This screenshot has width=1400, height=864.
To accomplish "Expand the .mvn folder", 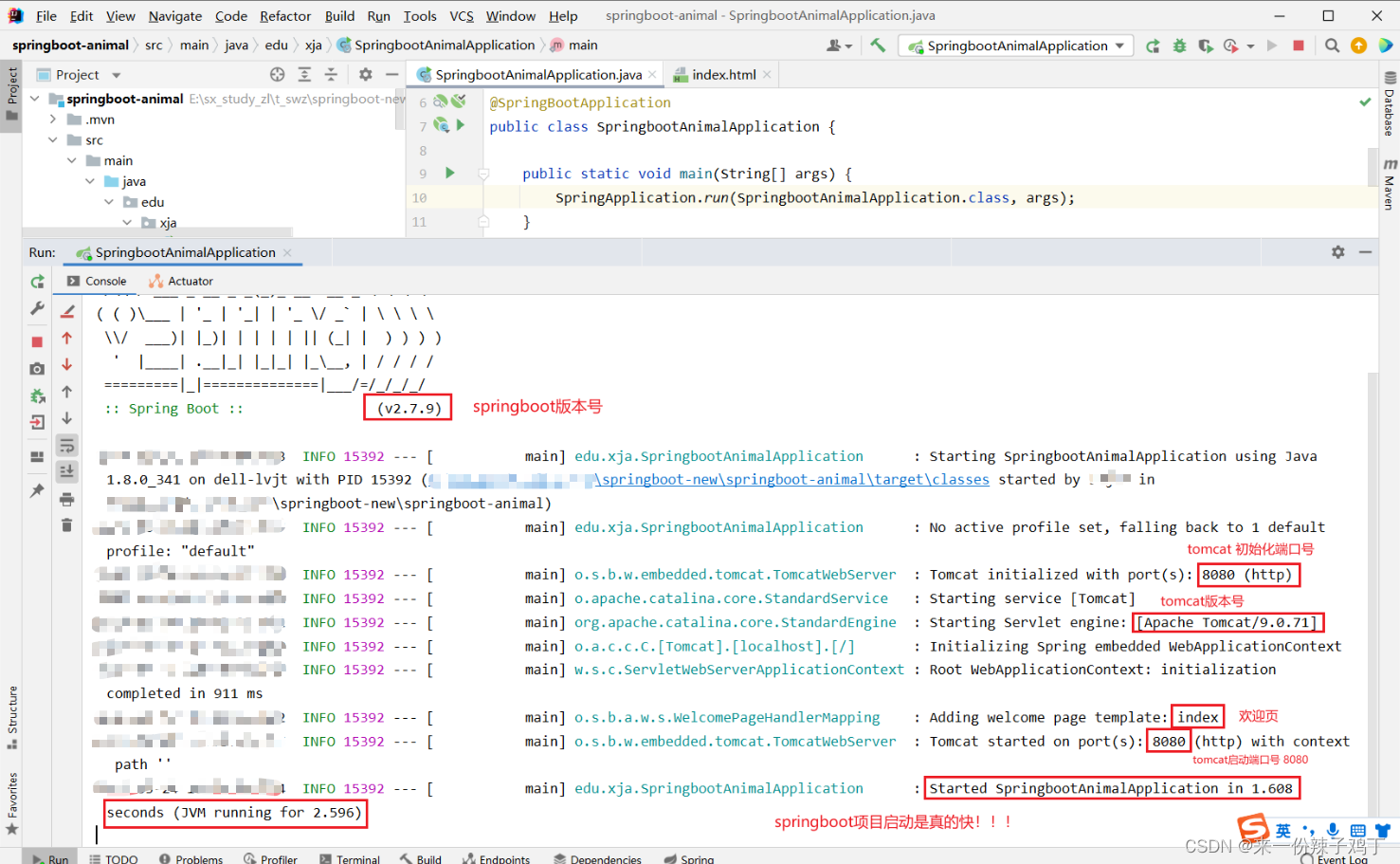I will (x=53, y=119).
